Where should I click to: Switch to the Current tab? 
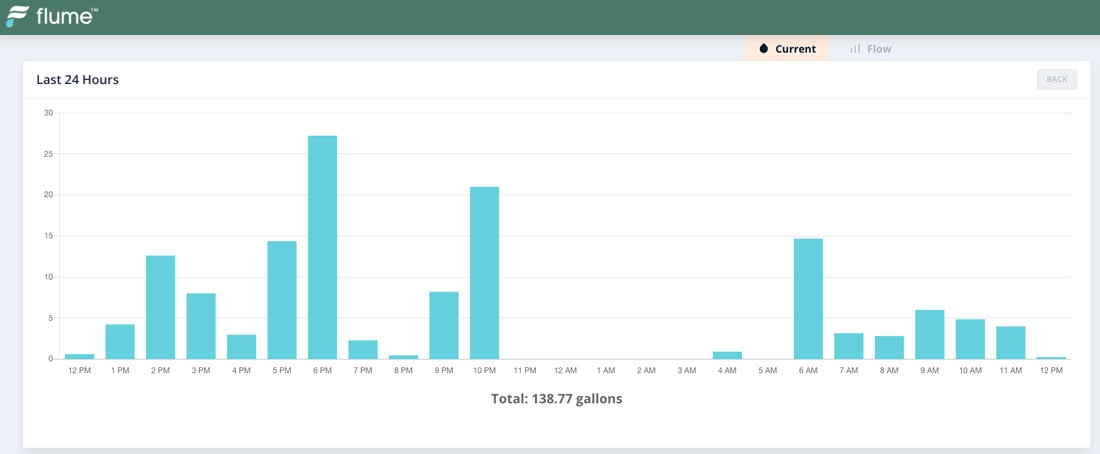786,49
